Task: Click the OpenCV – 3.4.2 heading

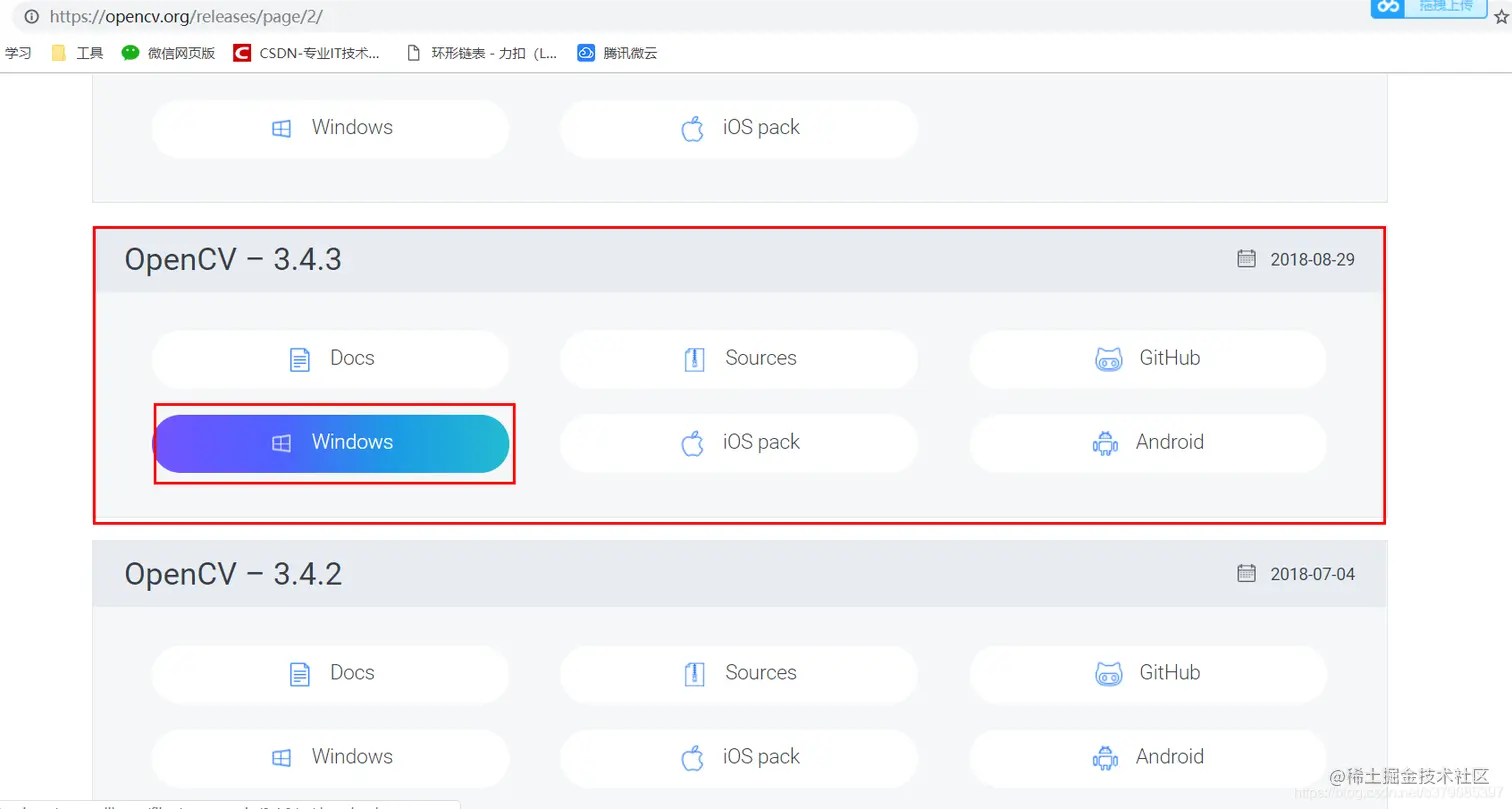Action: 233,574
